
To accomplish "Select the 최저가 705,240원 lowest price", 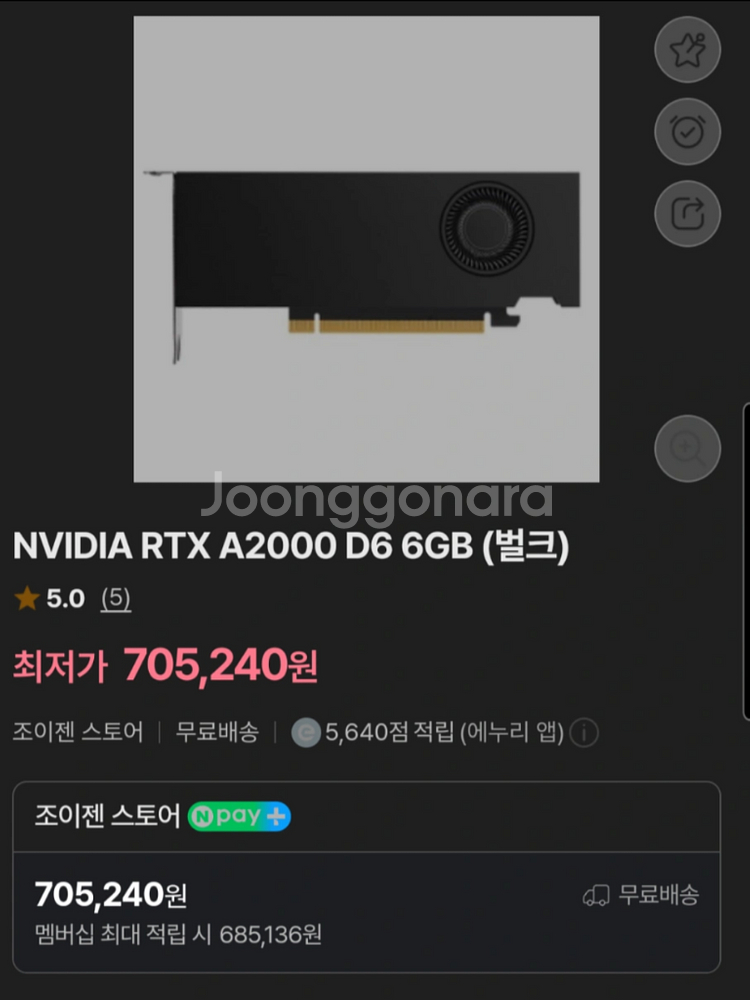I will [165, 665].
